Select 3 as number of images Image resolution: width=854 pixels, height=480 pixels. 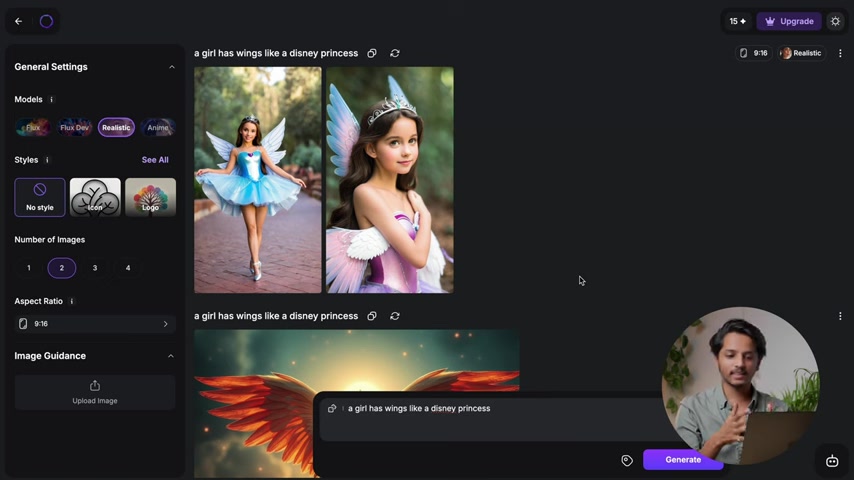click(95, 268)
